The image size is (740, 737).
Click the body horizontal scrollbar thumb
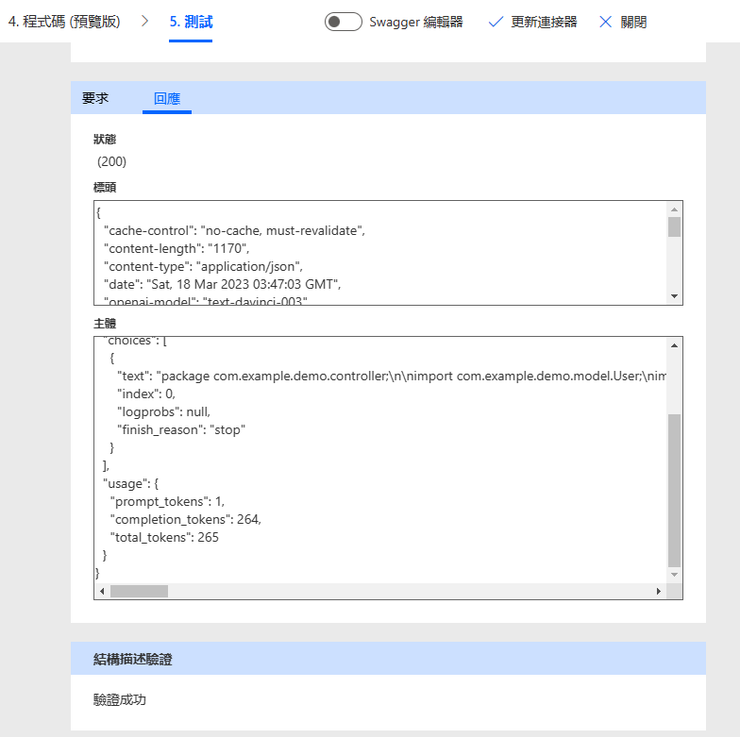[x=139, y=591]
